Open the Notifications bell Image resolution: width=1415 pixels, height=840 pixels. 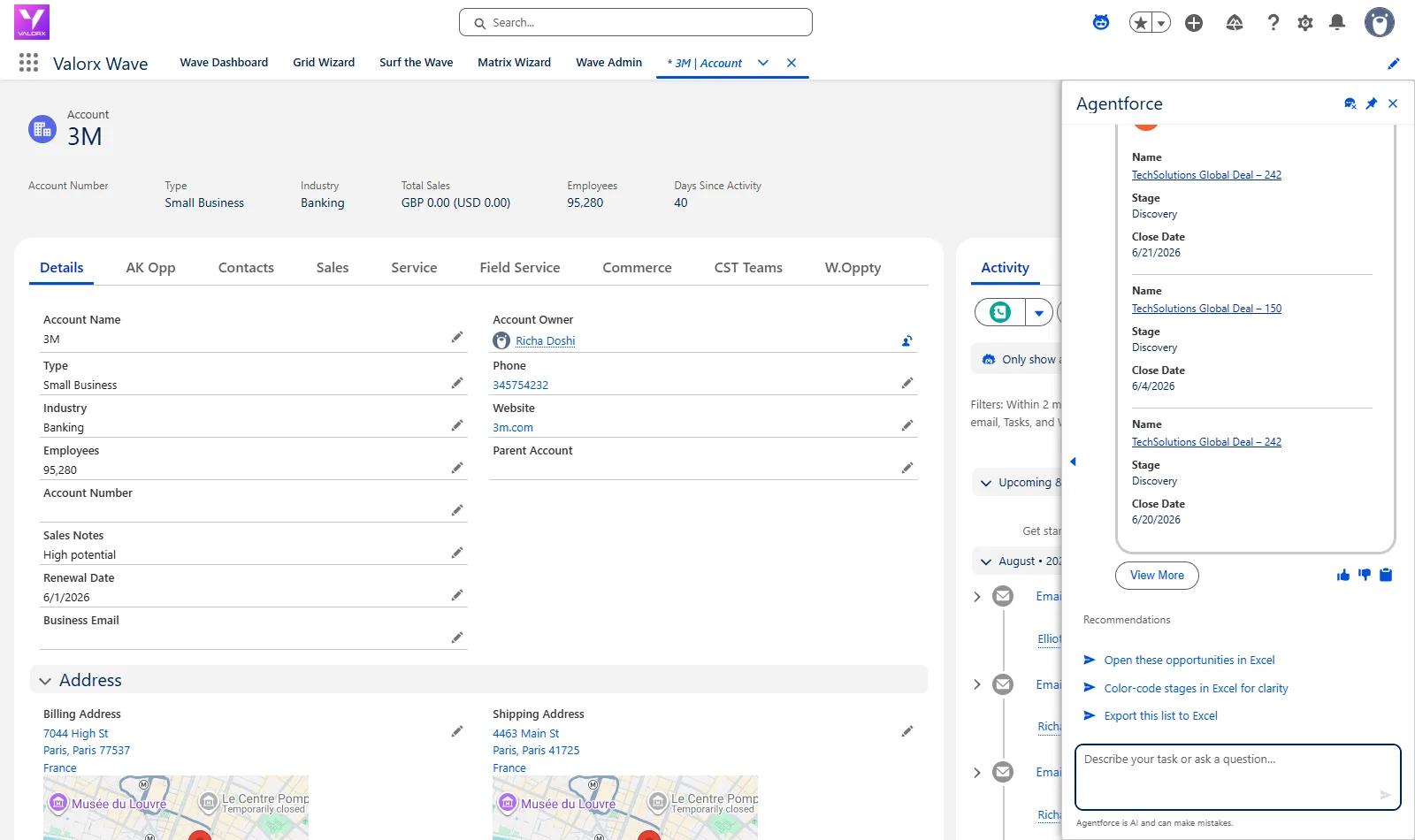[1337, 23]
